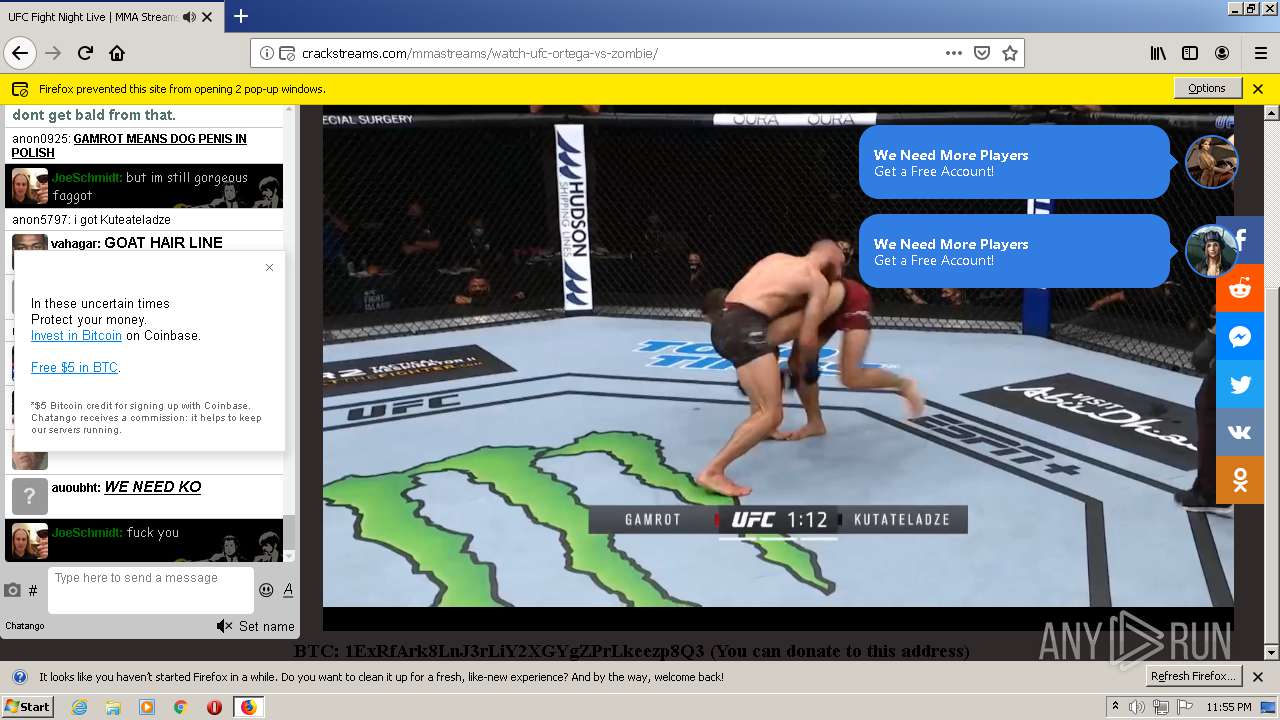
Task: Mute audio on UFC Fight Night tab
Action: [189, 17]
